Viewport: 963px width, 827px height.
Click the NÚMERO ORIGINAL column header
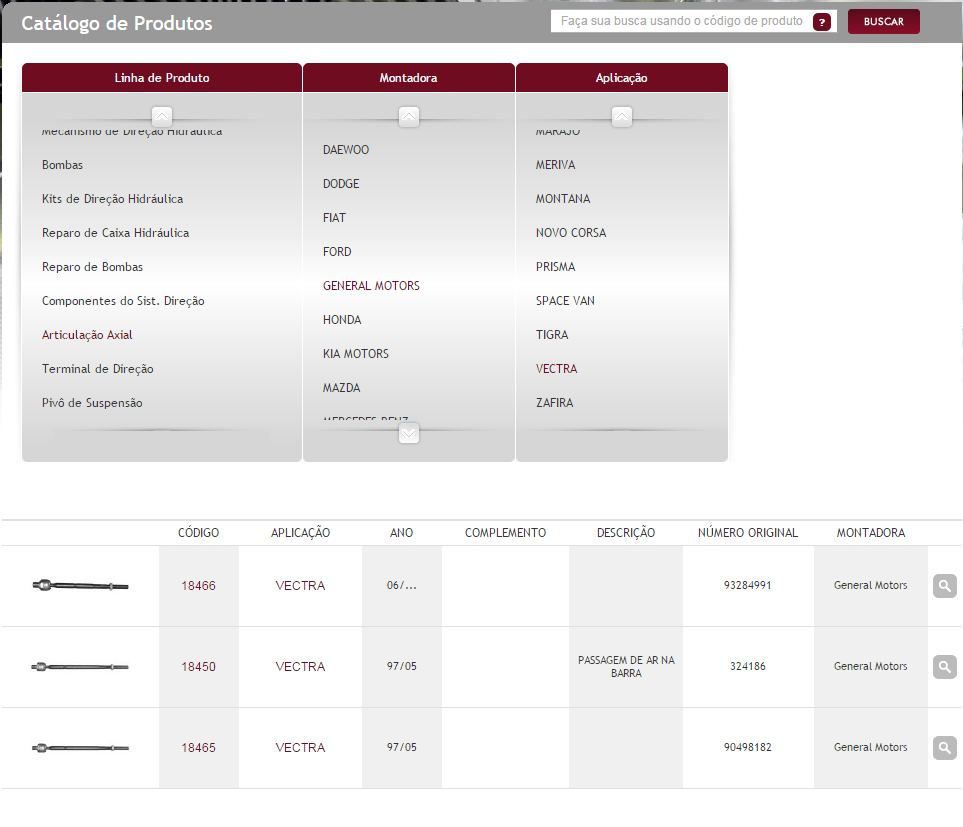[747, 533]
